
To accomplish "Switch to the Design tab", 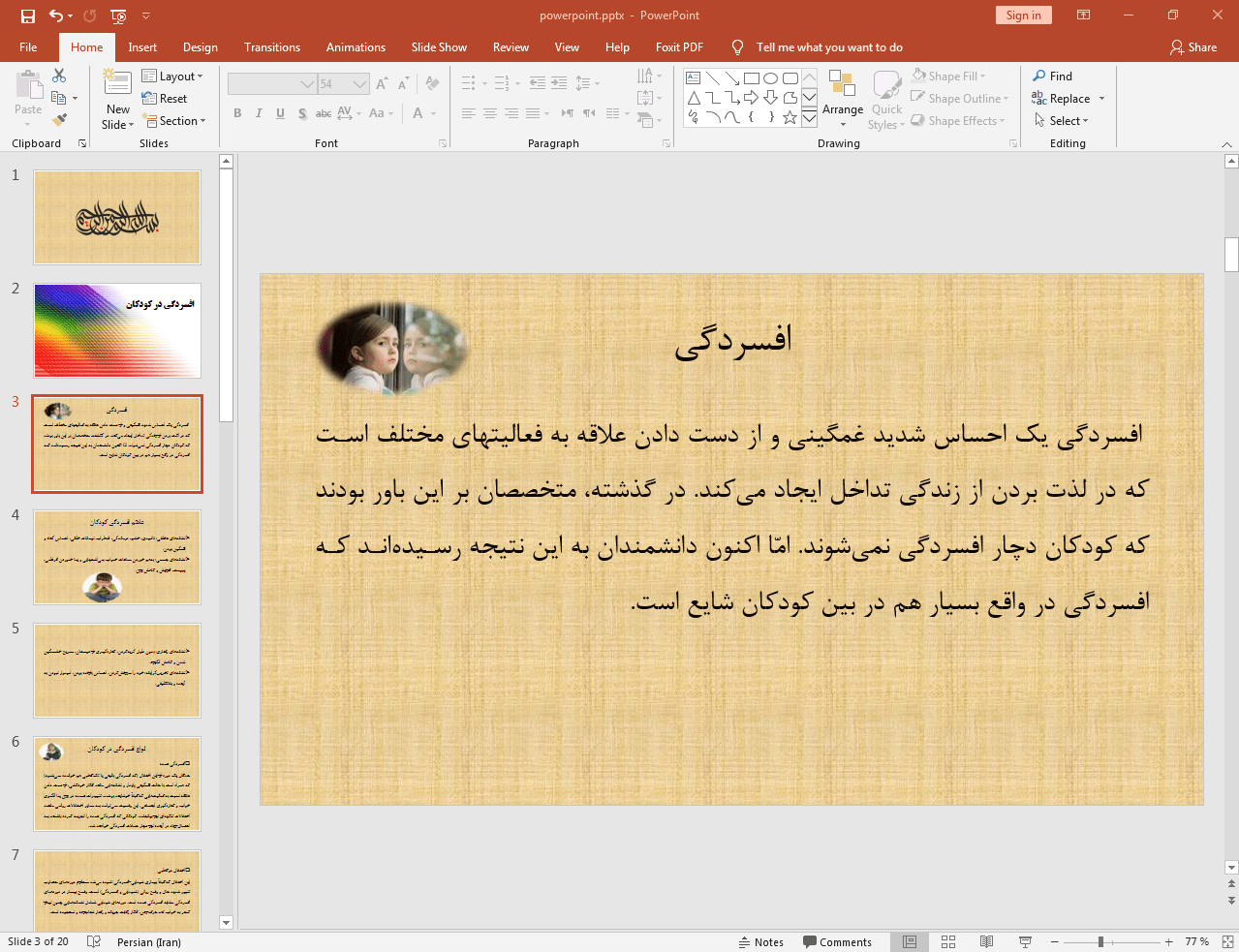I will point(200,46).
